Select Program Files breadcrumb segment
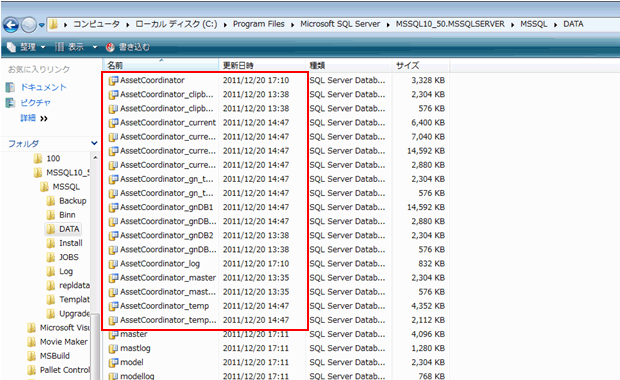The image size is (620, 380). [x=259, y=24]
